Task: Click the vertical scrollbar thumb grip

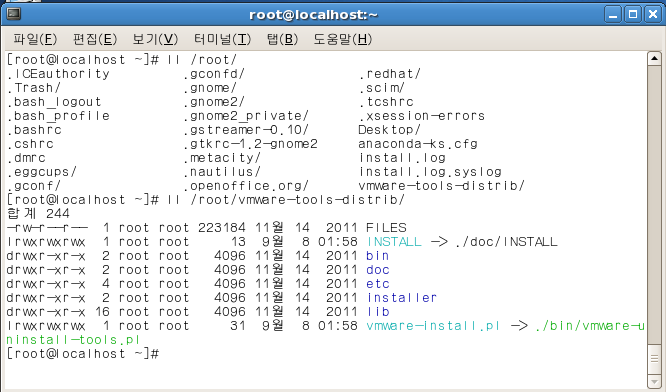Action: (x=654, y=358)
